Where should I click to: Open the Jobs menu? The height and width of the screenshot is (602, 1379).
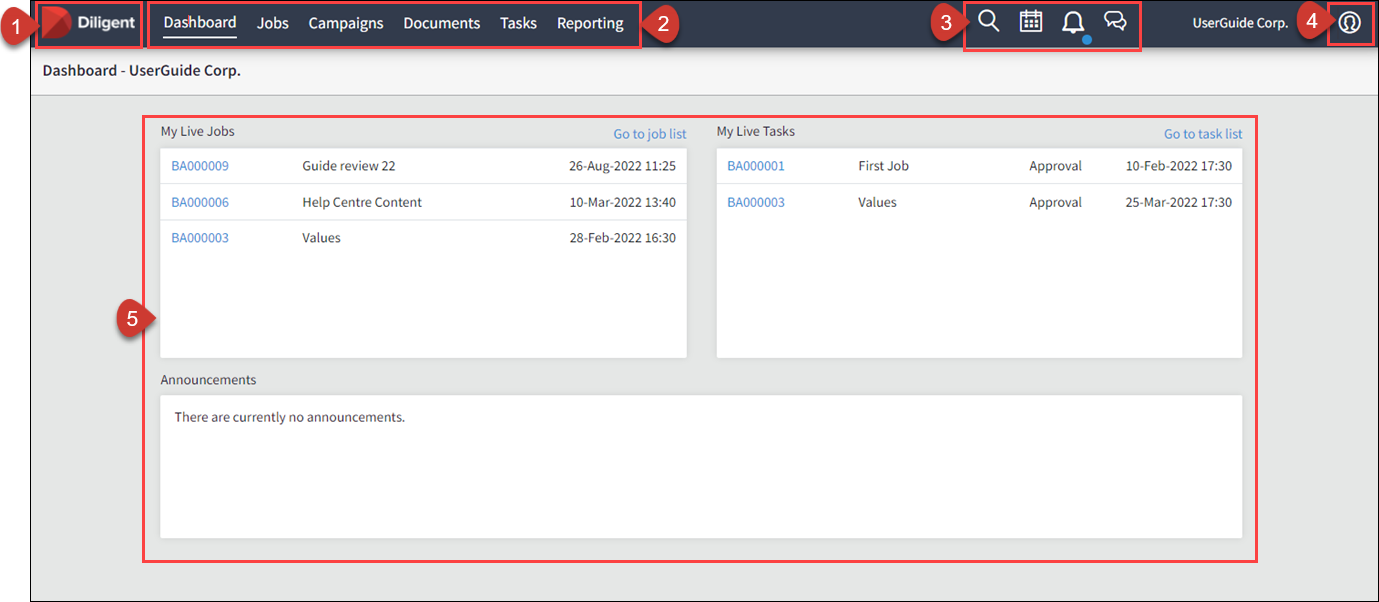[x=272, y=23]
